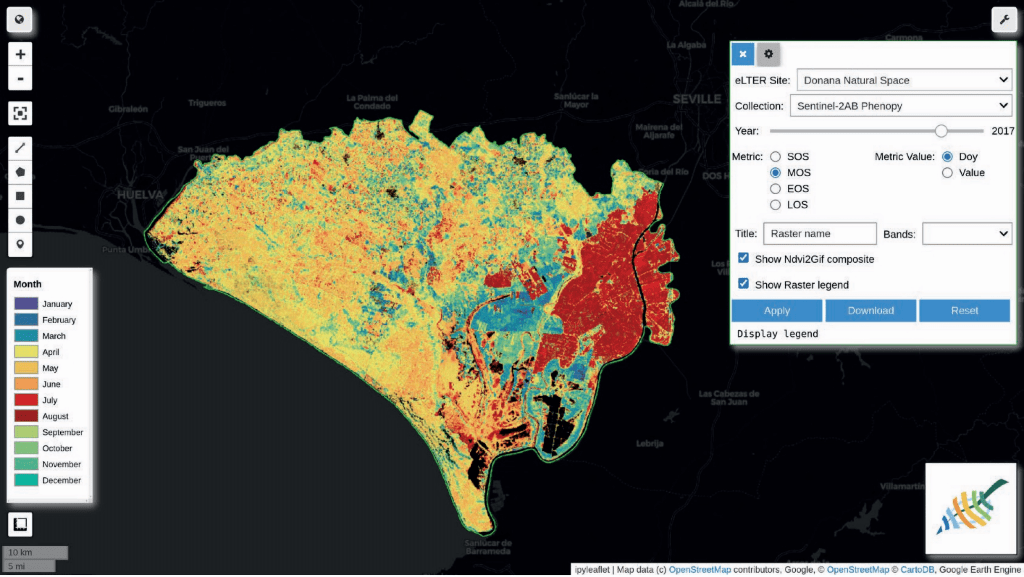Screen dimensions: 1024x577
Task: Open the Collection dropdown
Action: pos(900,106)
